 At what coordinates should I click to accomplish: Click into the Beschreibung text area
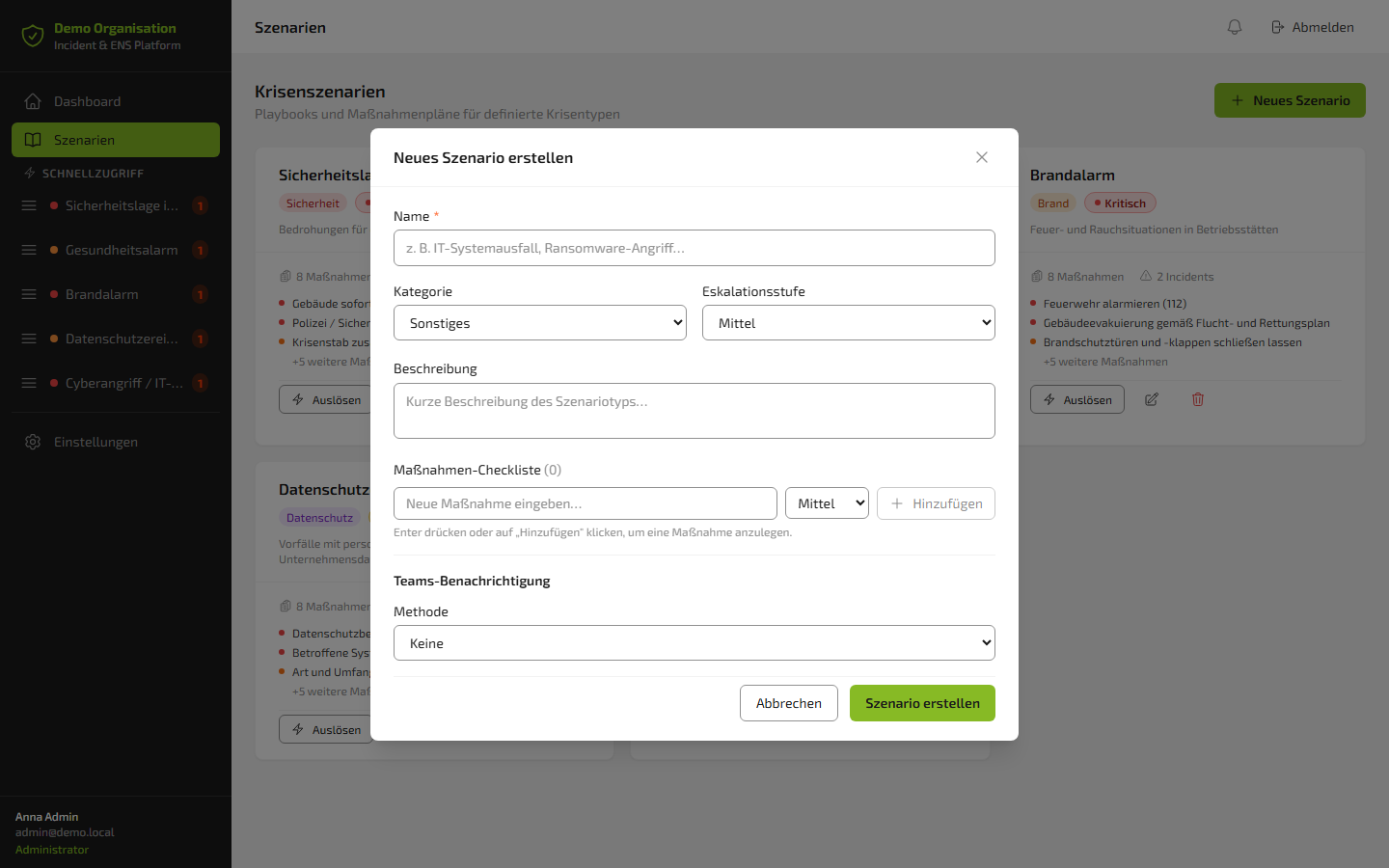pos(694,411)
